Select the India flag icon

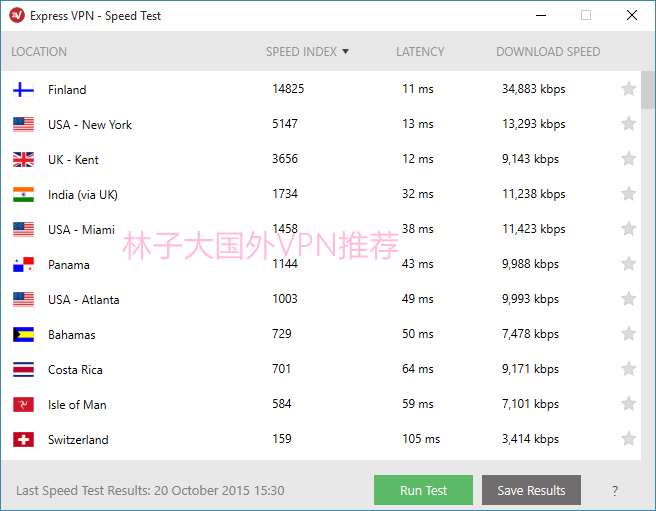[23, 194]
